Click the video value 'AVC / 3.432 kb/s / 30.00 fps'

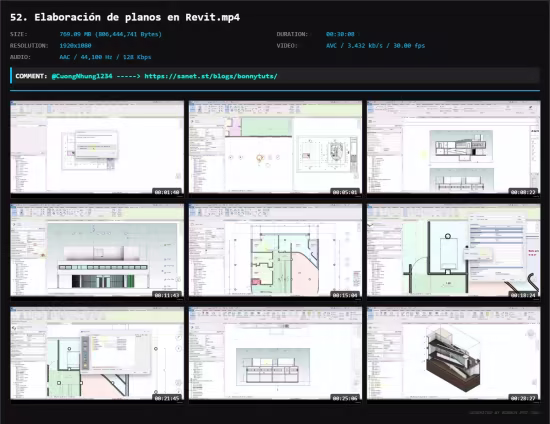coord(375,46)
